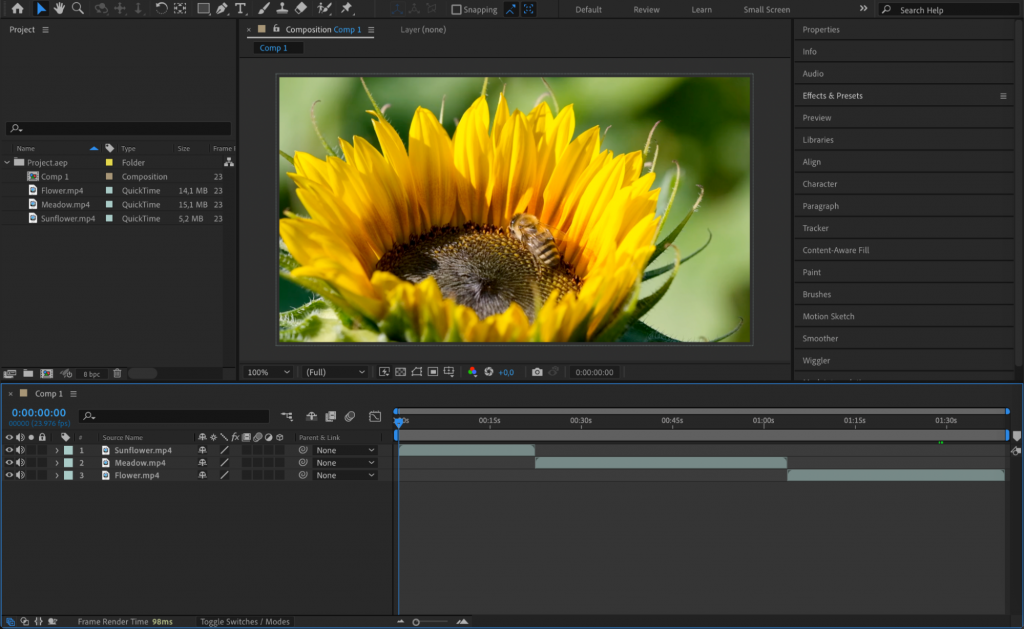Open the Learn workspace
Image resolution: width=1024 pixels, height=629 pixels.
(x=701, y=9)
